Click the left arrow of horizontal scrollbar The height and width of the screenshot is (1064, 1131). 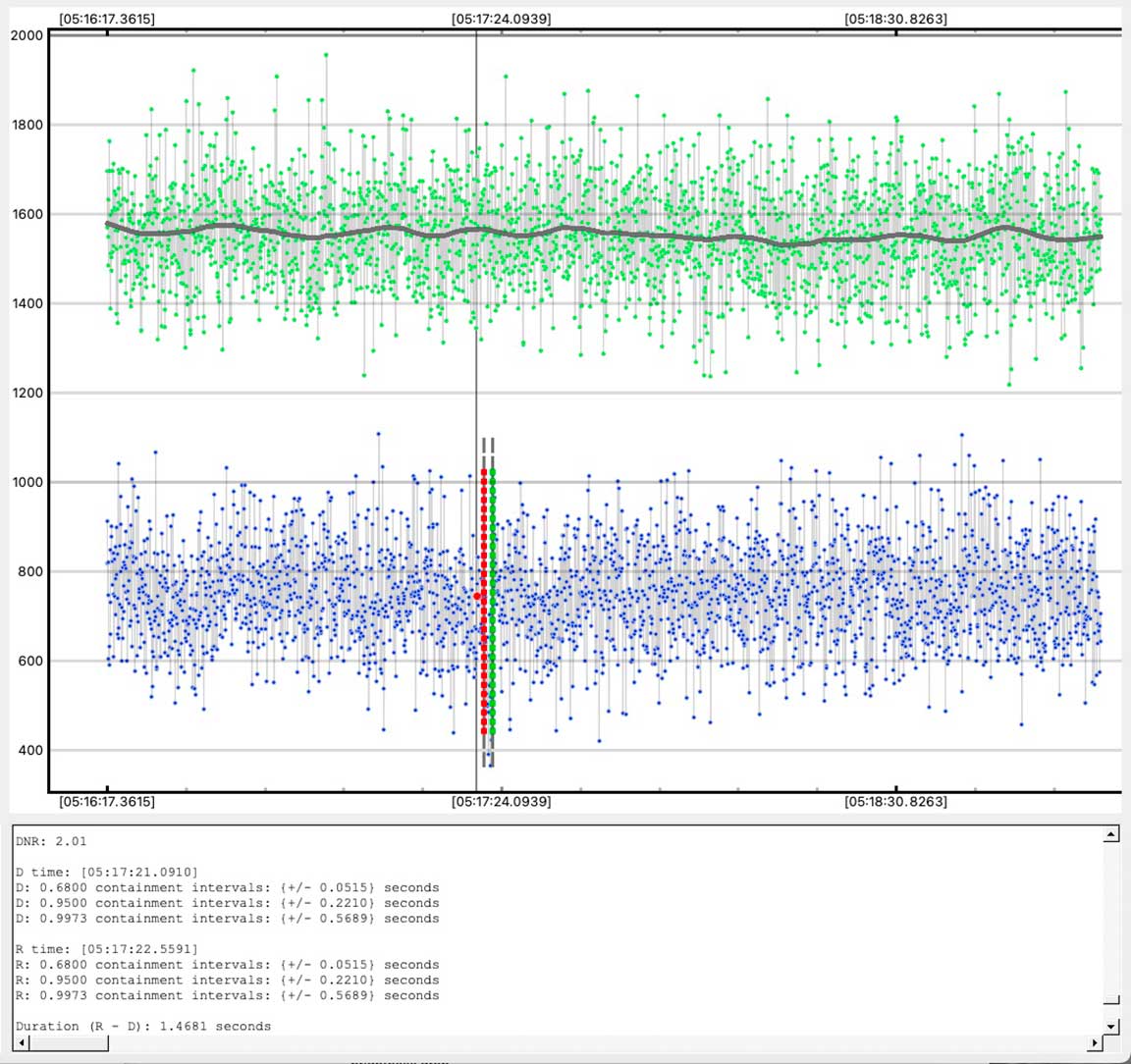point(22,1042)
